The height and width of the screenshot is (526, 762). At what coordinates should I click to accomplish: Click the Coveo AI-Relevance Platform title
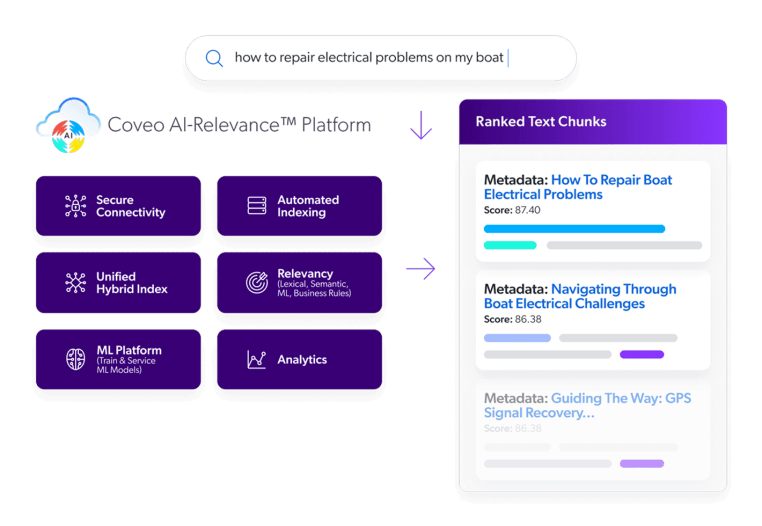(x=238, y=126)
